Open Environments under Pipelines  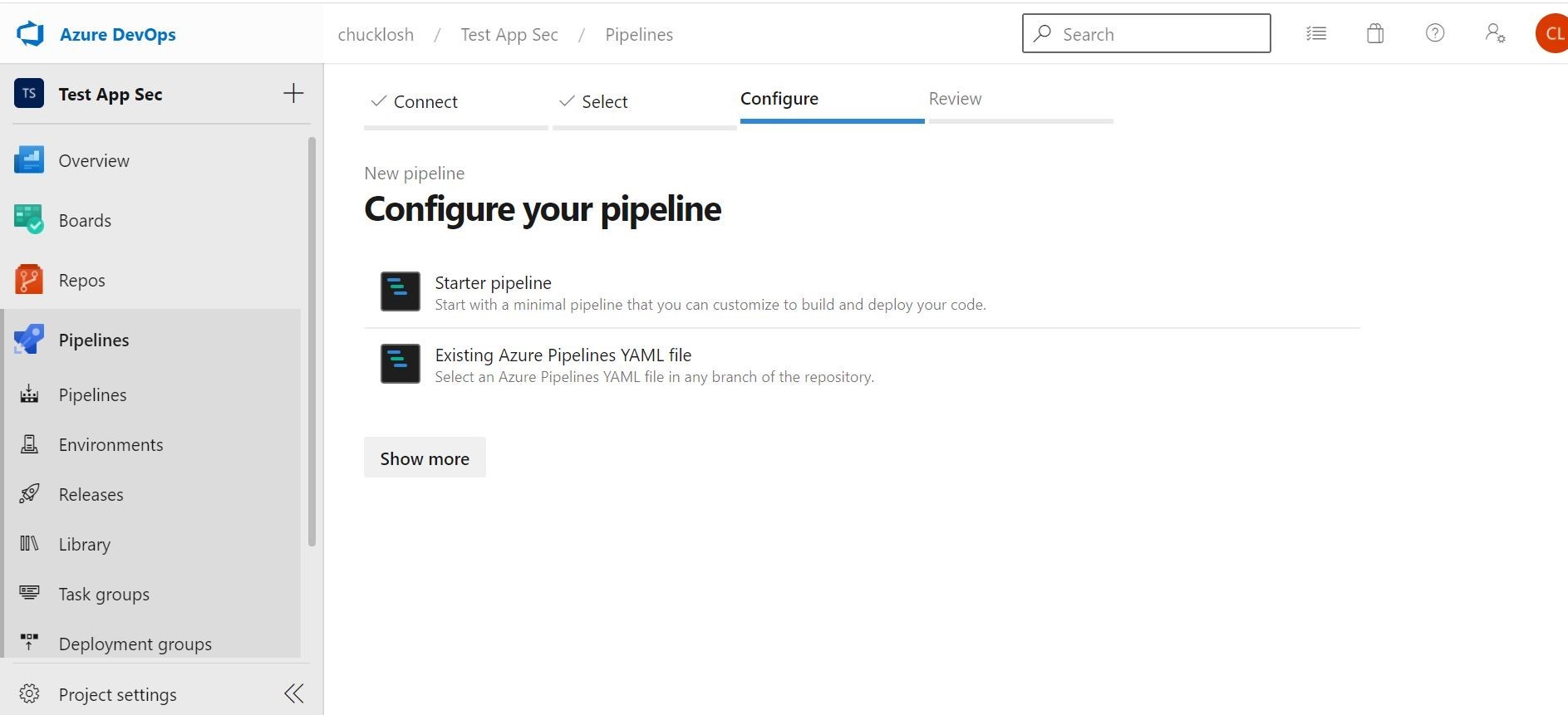111,444
